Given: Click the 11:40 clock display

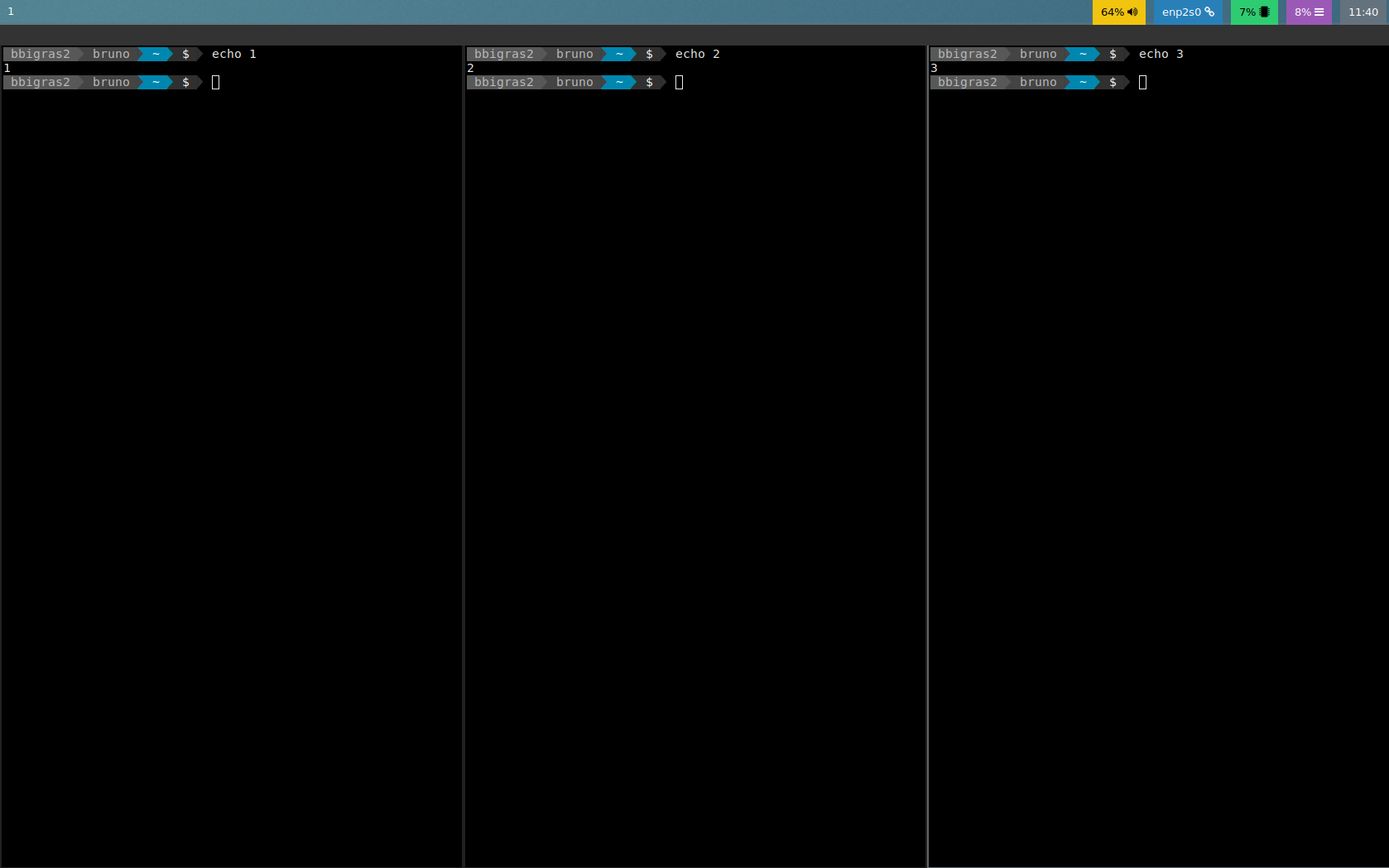Looking at the screenshot, I should tap(1363, 12).
